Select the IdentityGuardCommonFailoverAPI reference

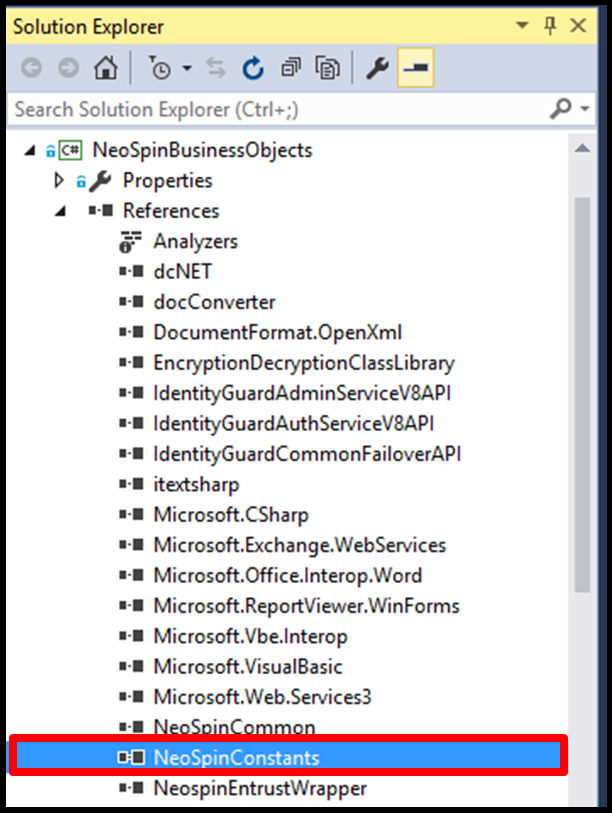pos(307,454)
